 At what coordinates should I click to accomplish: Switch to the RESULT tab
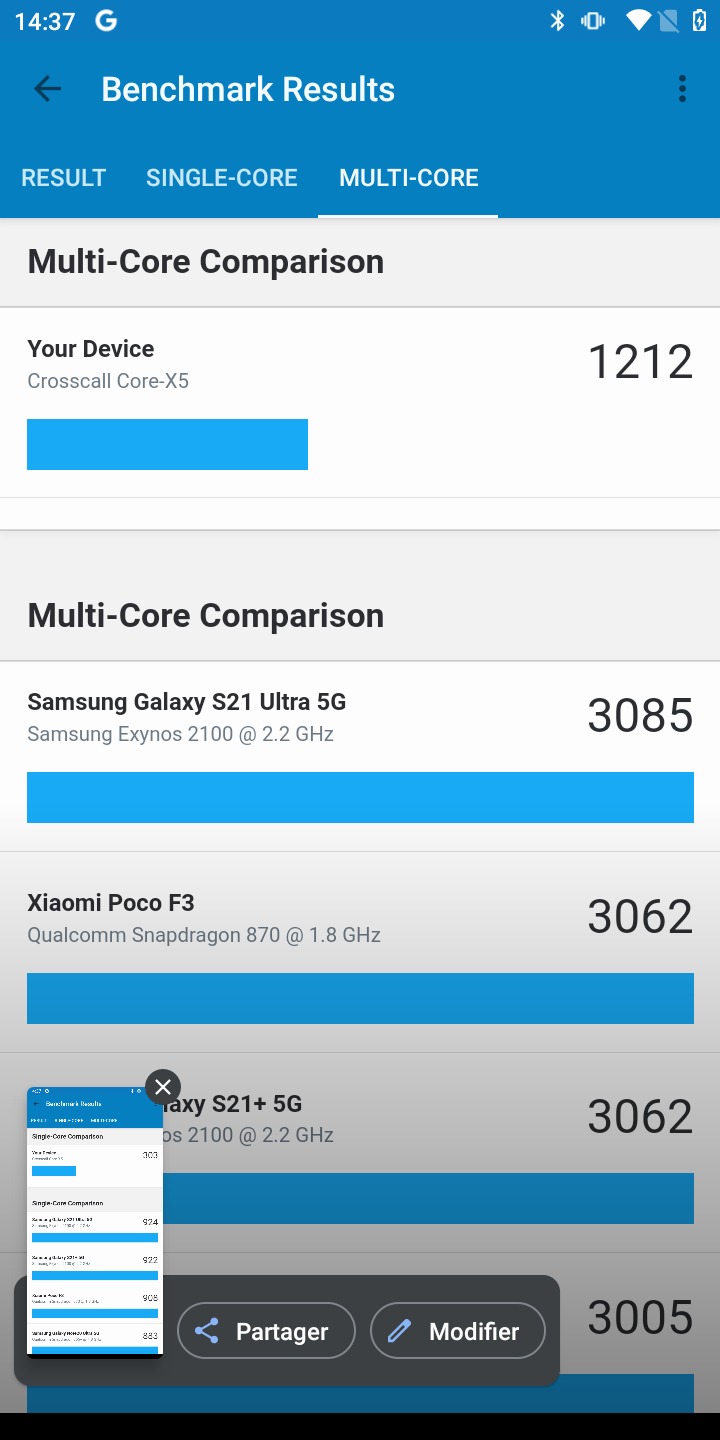63,178
